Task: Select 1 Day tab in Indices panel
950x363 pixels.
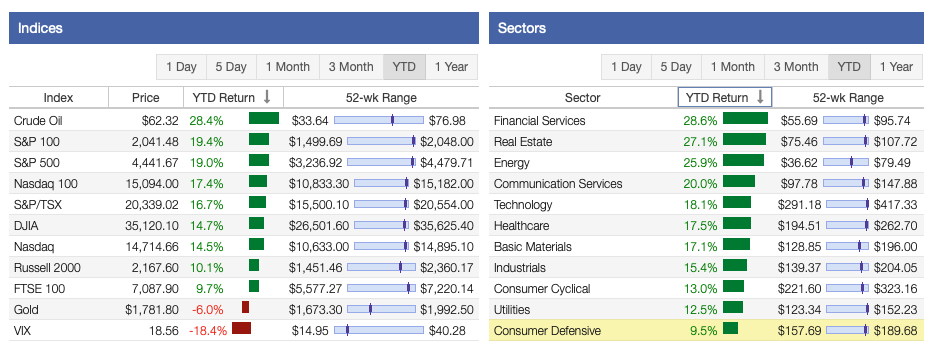Action: [x=181, y=67]
